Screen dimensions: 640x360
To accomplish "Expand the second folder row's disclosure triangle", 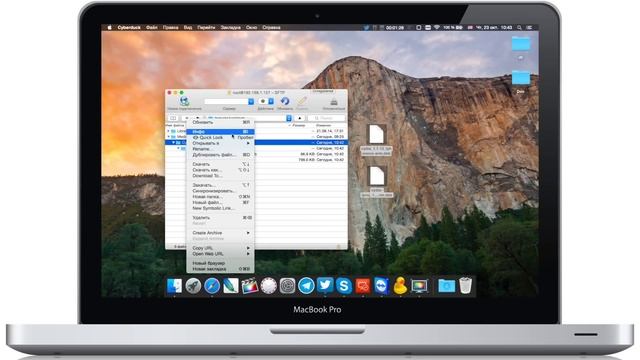I will (x=169, y=137).
